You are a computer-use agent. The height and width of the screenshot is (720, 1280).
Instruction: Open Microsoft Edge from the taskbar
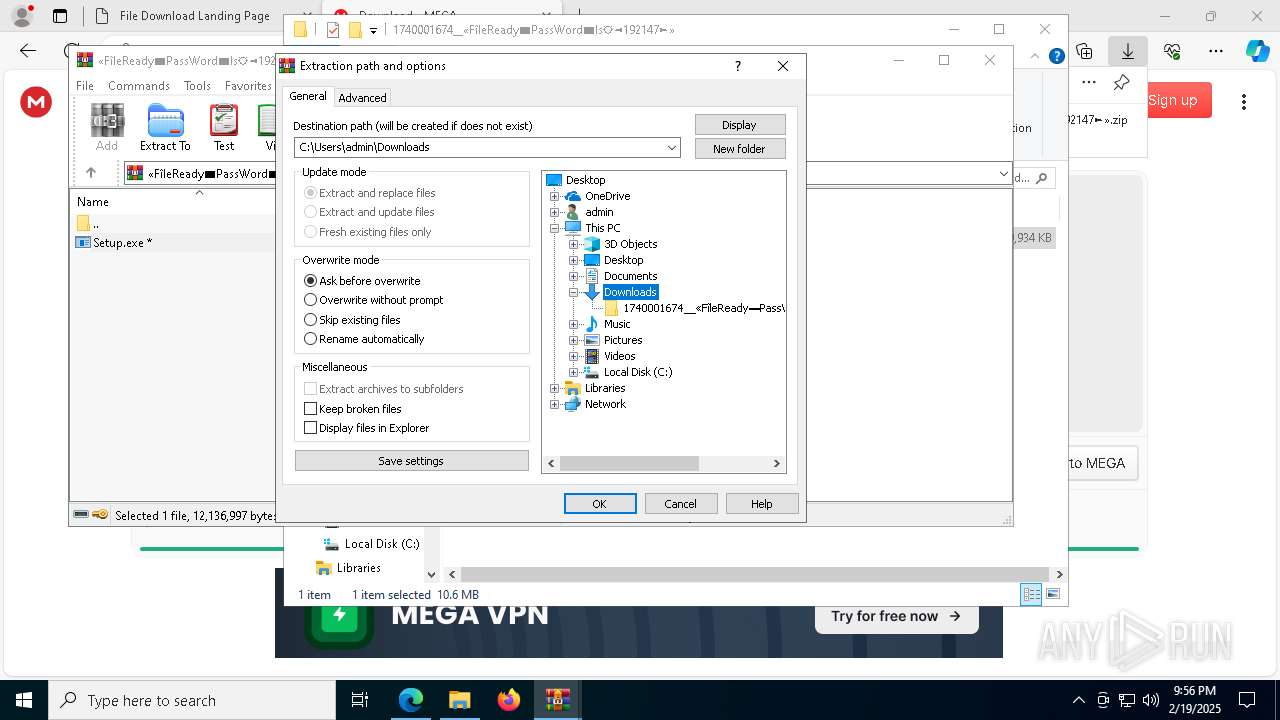(411, 700)
